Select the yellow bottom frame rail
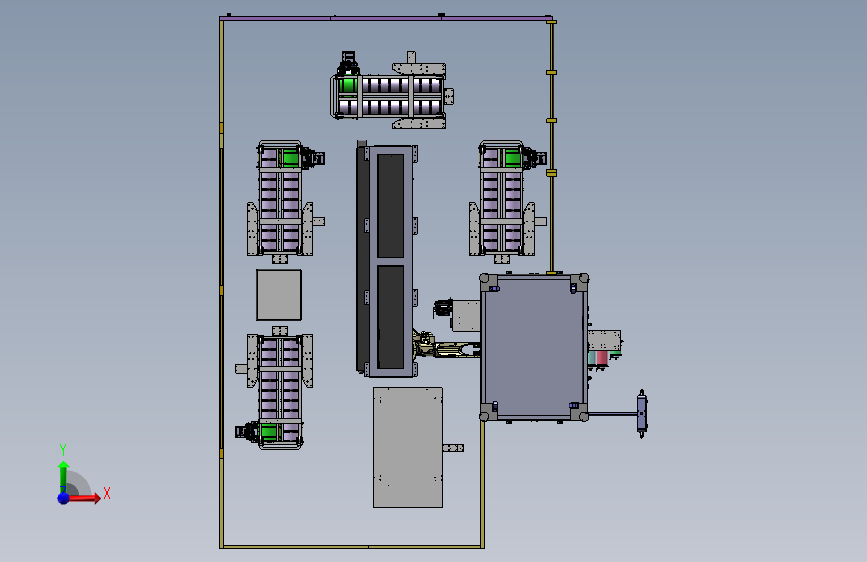This screenshot has height=562, width=867. coord(352,547)
